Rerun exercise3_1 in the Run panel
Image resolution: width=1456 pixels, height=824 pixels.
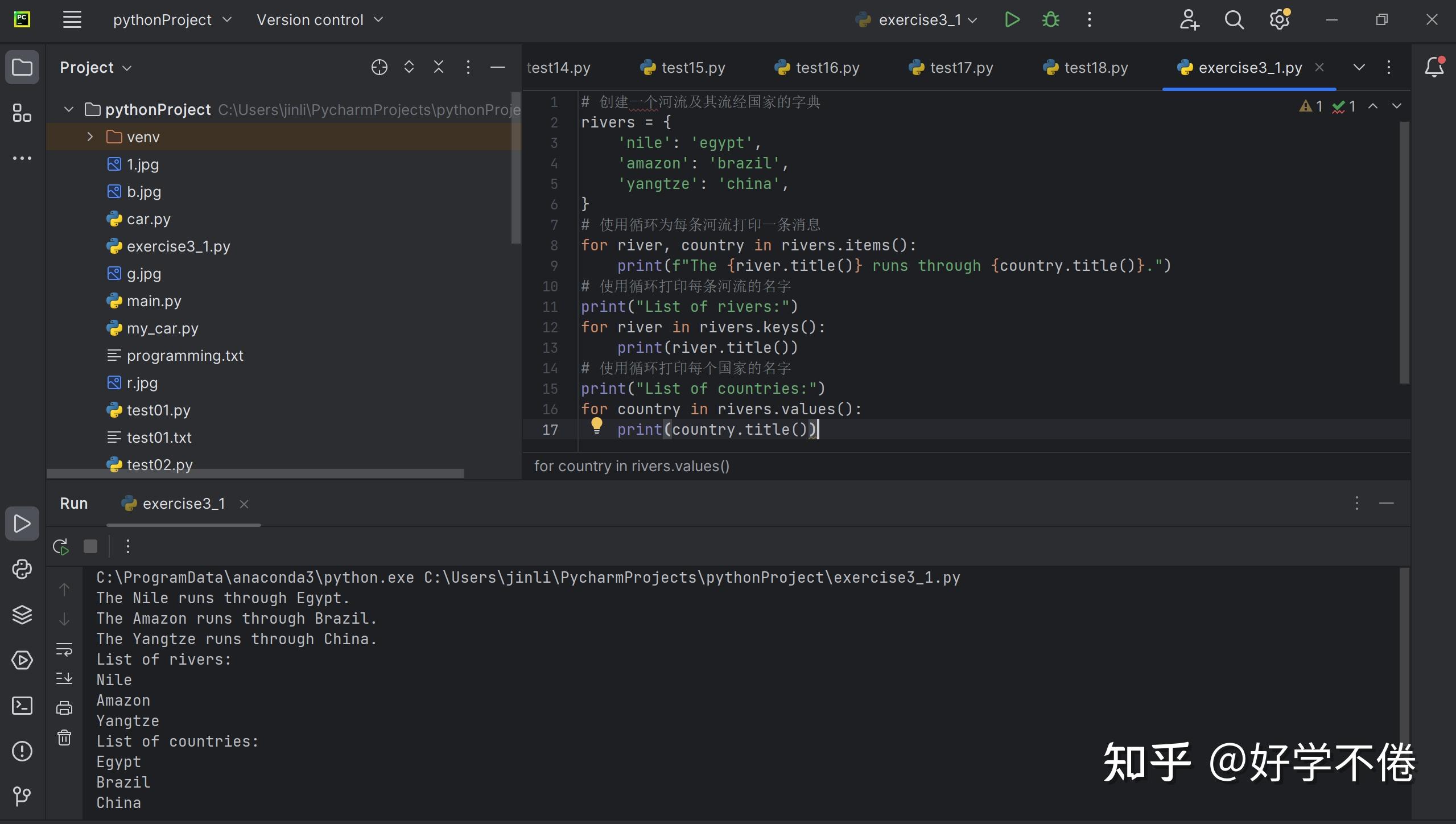(61, 547)
